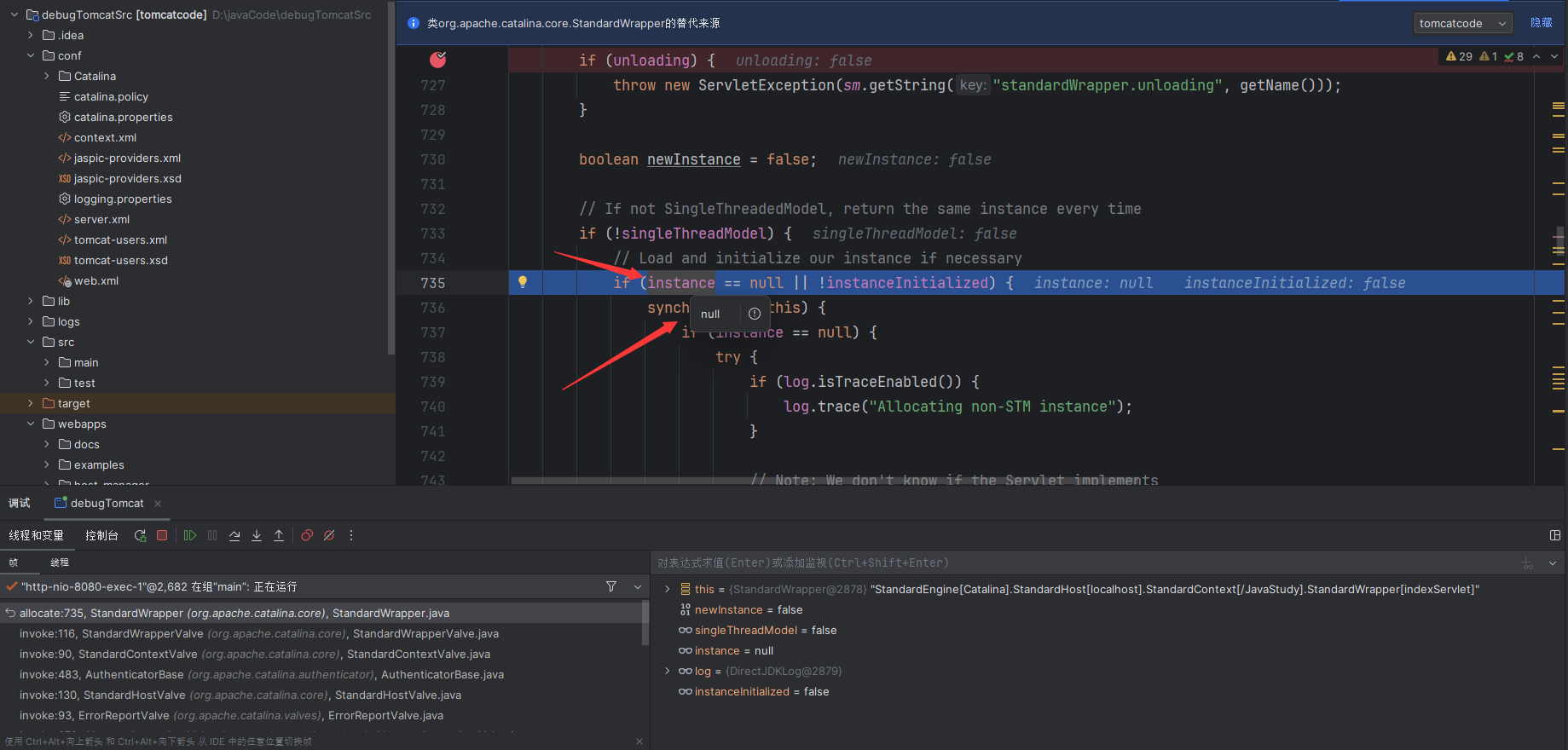Expand the lib folder
1568x750 pixels.
[x=30, y=301]
